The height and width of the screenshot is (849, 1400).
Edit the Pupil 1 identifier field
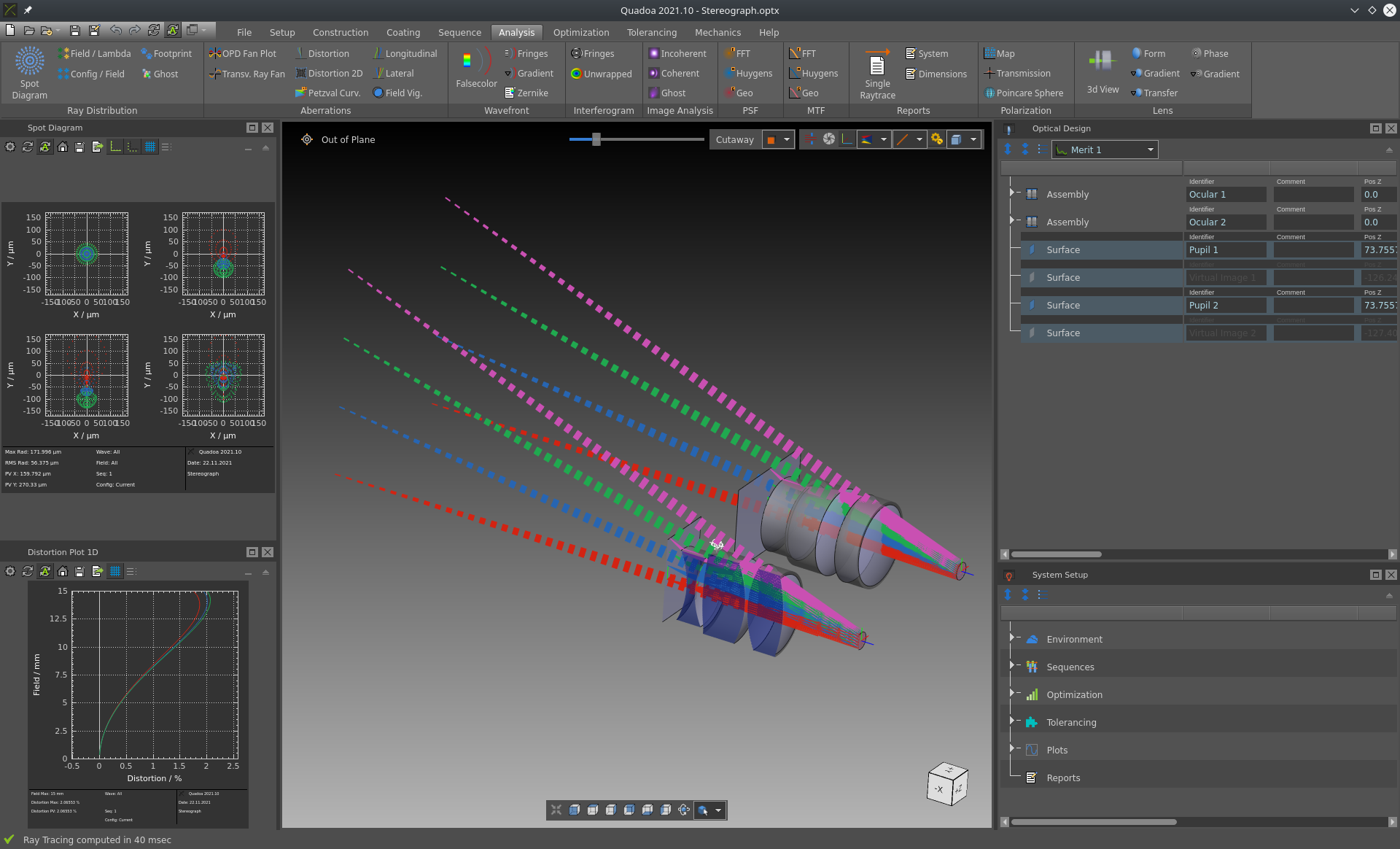(x=1226, y=249)
